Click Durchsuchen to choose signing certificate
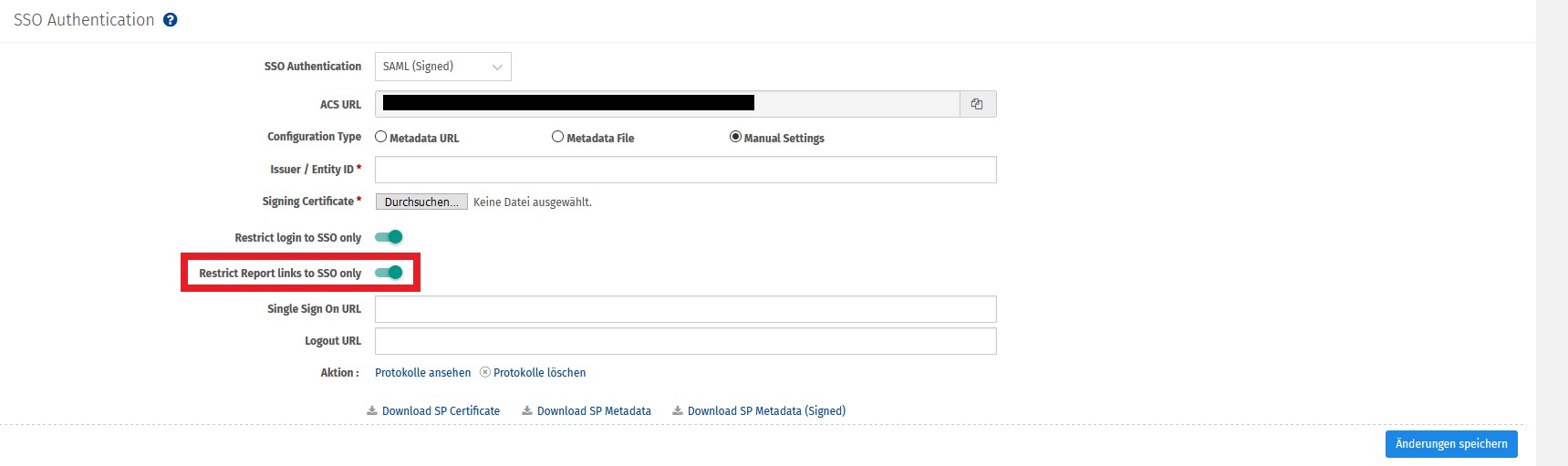The image size is (1568, 466). (x=421, y=202)
